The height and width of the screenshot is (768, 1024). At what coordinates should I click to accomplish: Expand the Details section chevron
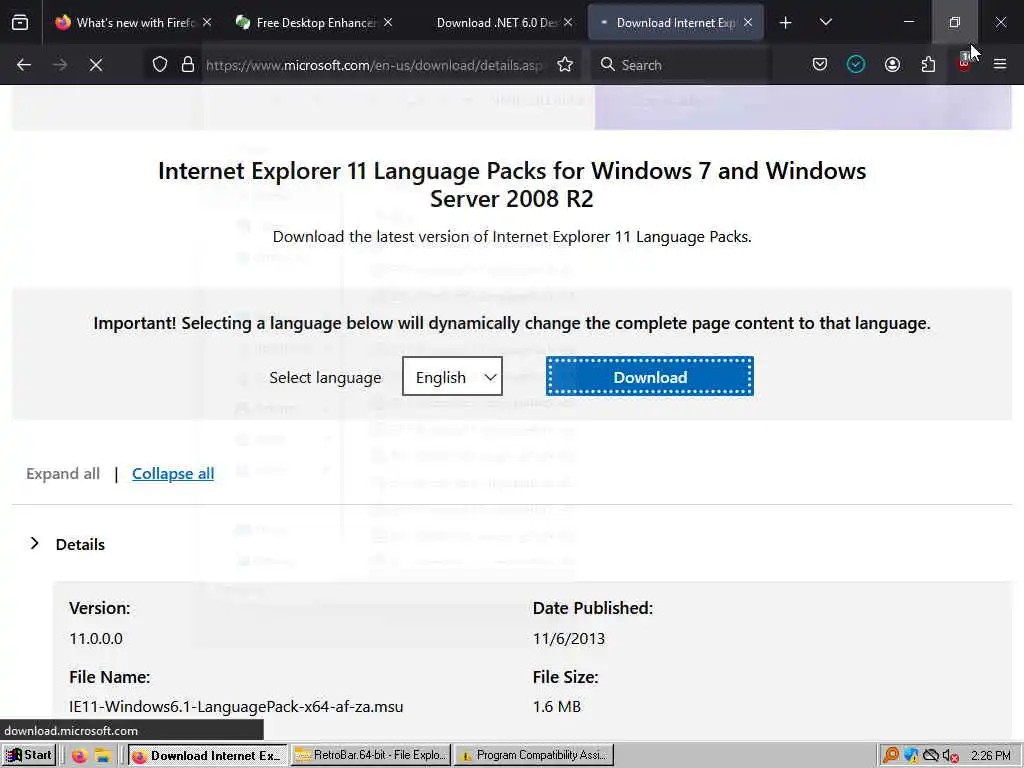(35, 543)
